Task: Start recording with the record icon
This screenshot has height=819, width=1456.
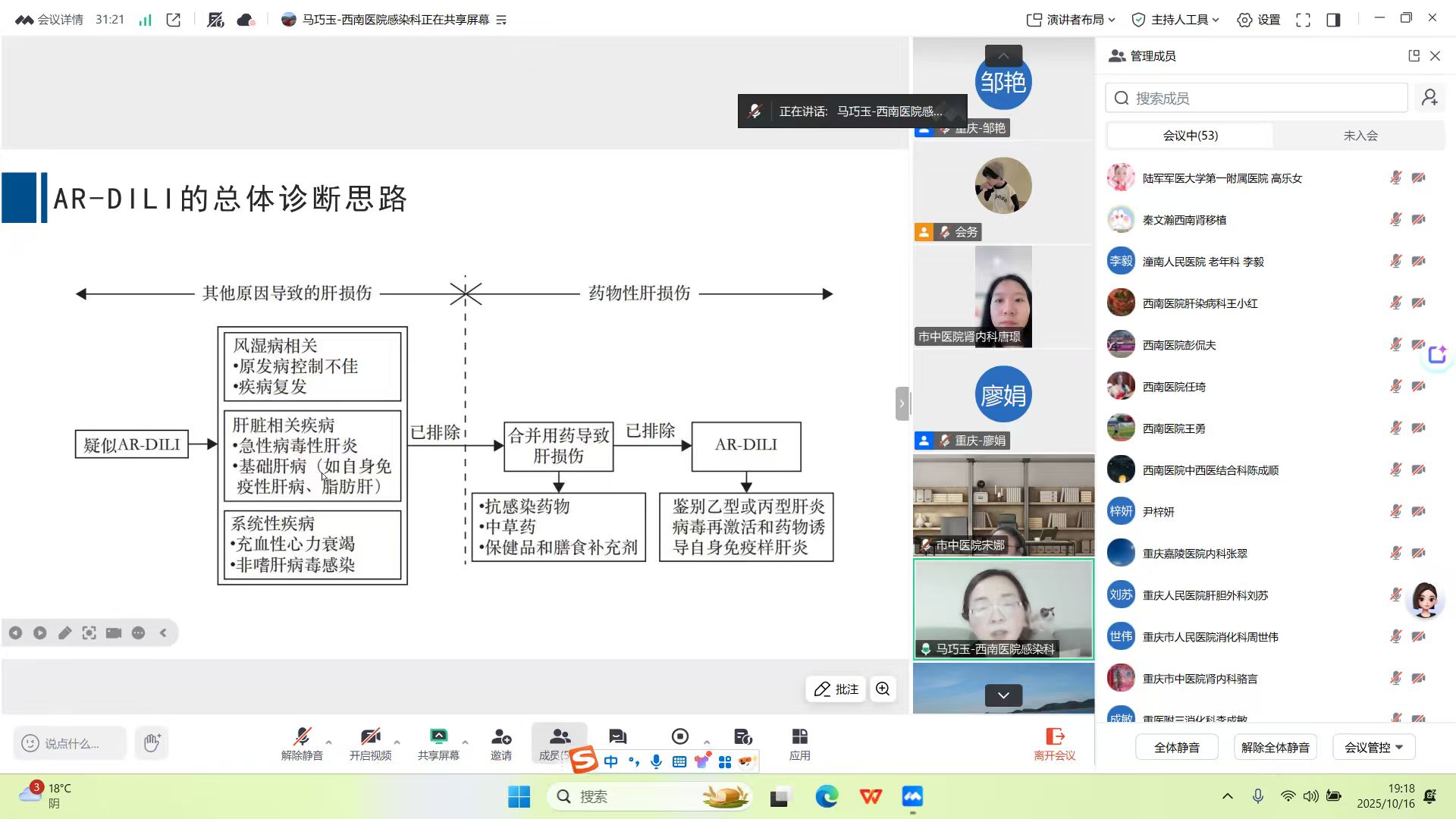Action: pos(679,736)
